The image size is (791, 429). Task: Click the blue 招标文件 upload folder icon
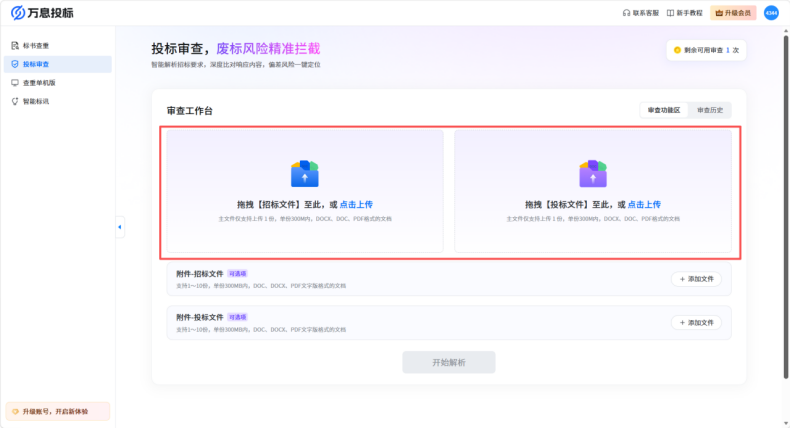click(x=305, y=174)
